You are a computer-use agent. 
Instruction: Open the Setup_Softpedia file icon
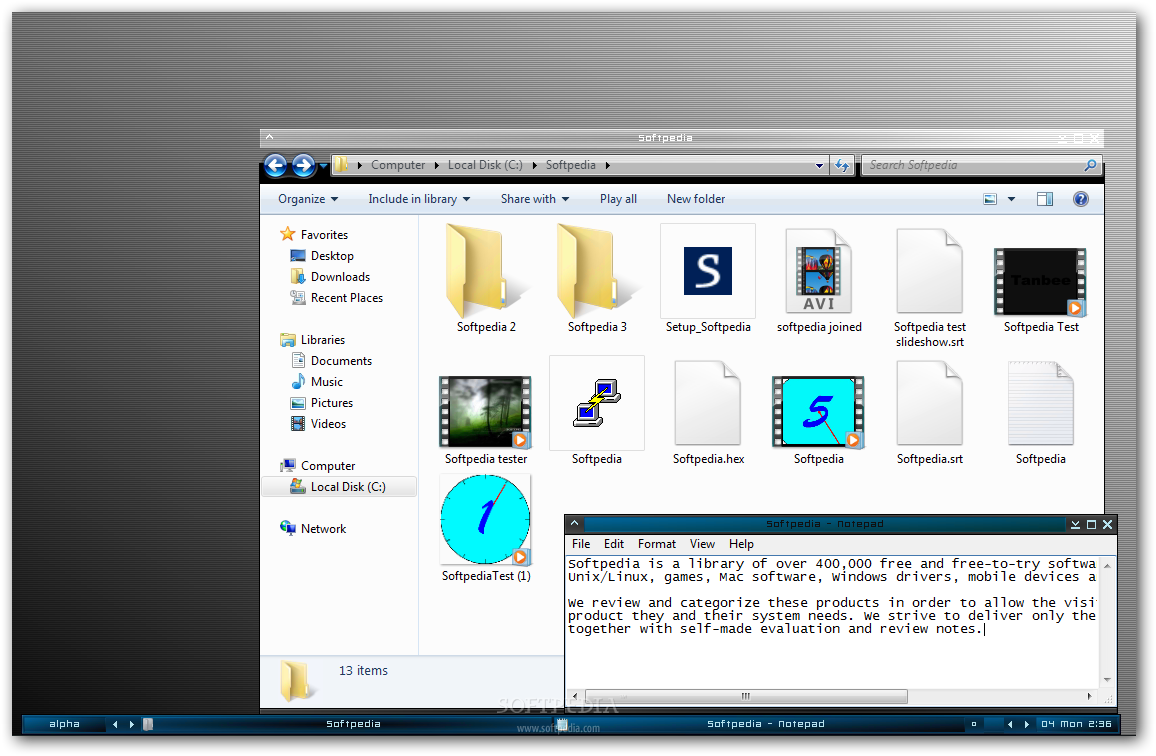click(x=708, y=271)
